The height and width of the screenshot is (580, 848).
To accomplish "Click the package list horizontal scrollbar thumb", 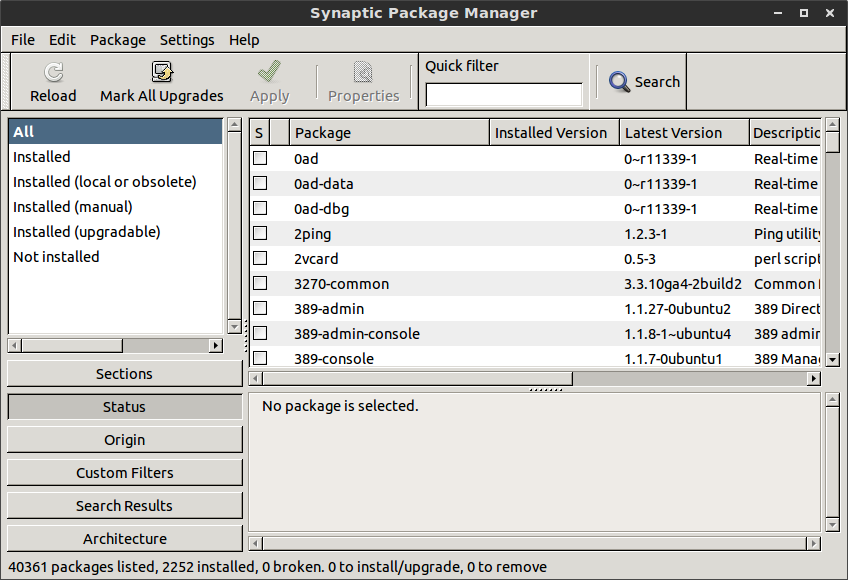I will 418,379.
